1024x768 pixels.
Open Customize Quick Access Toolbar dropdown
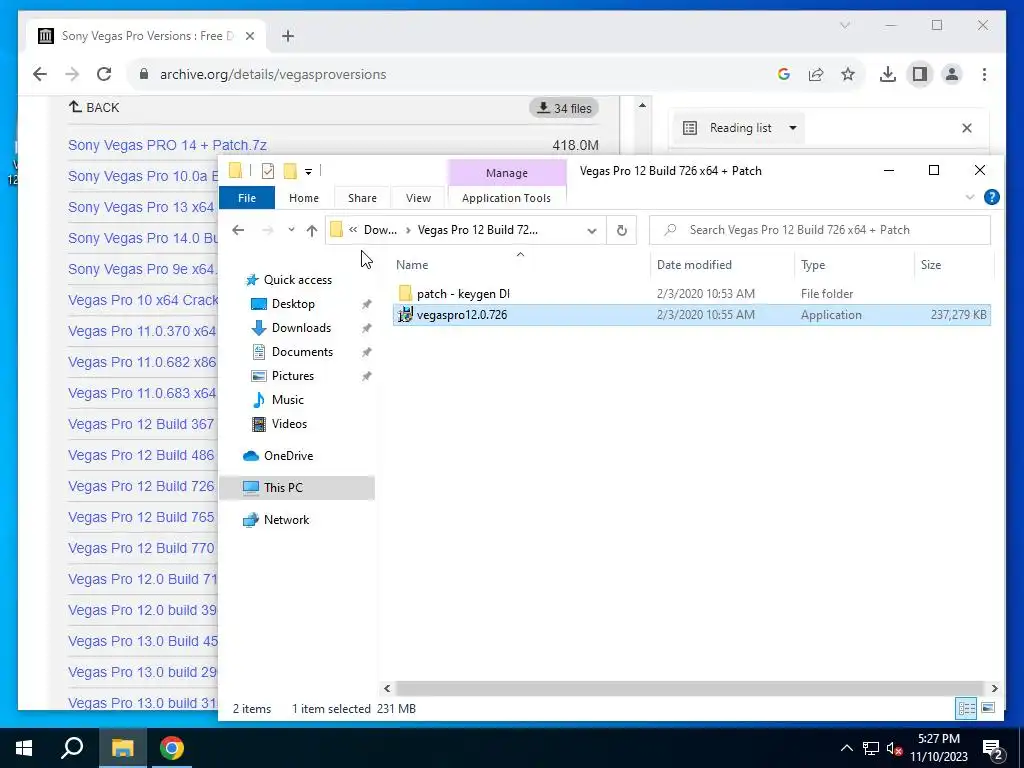(308, 172)
